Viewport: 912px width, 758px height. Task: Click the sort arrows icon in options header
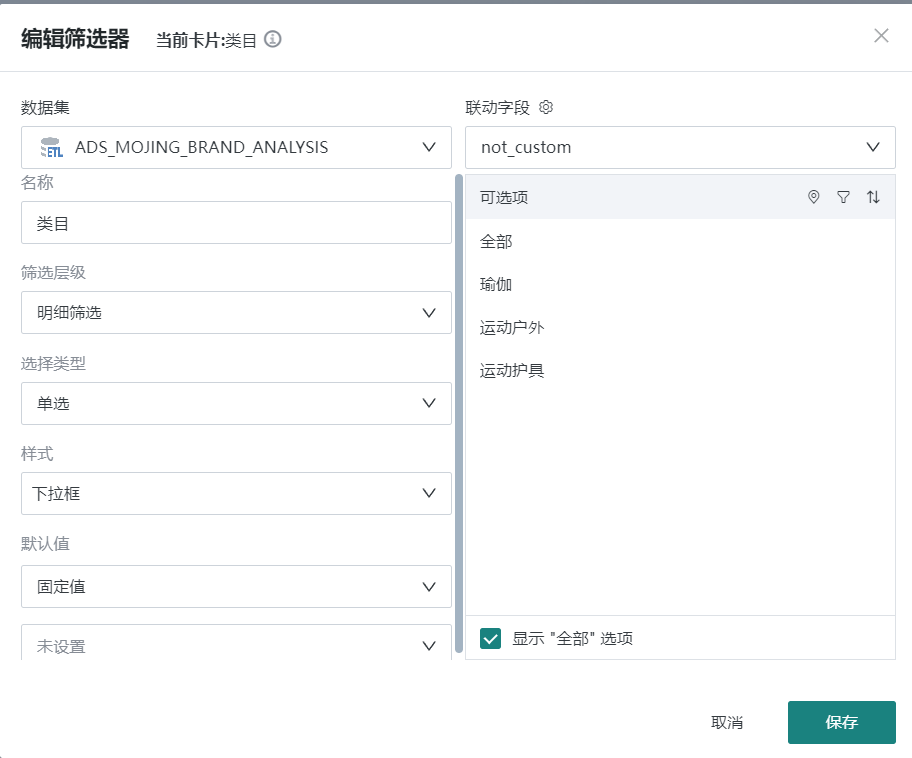pyautogui.click(x=873, y=198)
